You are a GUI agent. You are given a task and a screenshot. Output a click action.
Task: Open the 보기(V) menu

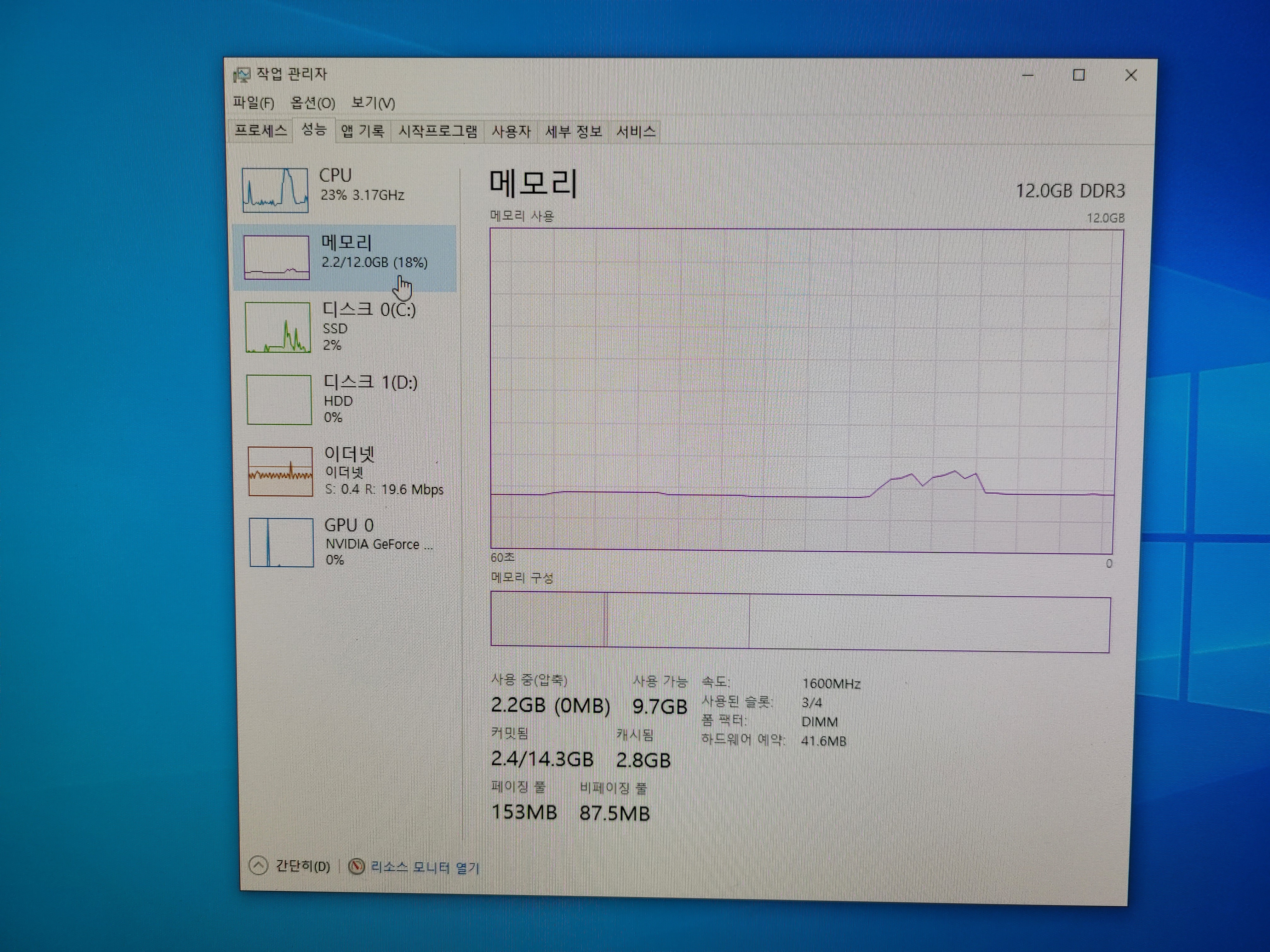373,103
